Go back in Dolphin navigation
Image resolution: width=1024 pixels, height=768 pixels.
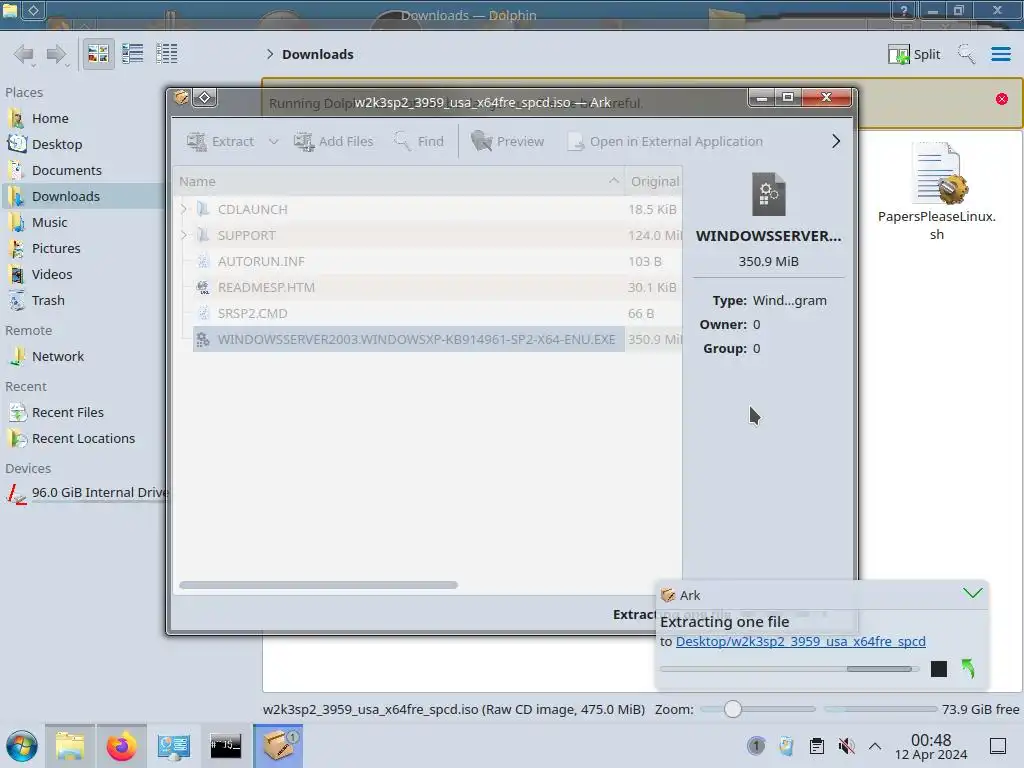24,54
